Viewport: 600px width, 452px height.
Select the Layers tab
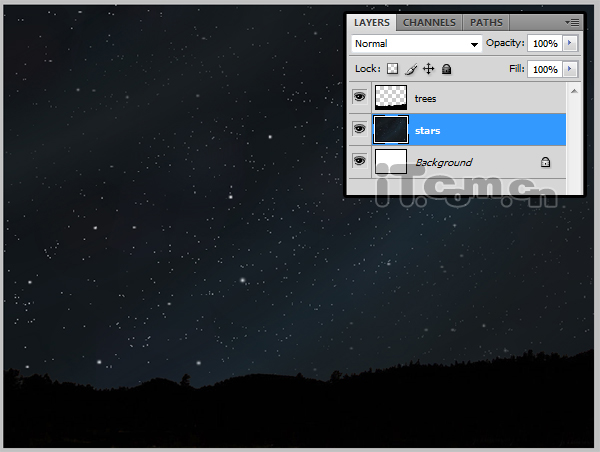pos(372,22)
